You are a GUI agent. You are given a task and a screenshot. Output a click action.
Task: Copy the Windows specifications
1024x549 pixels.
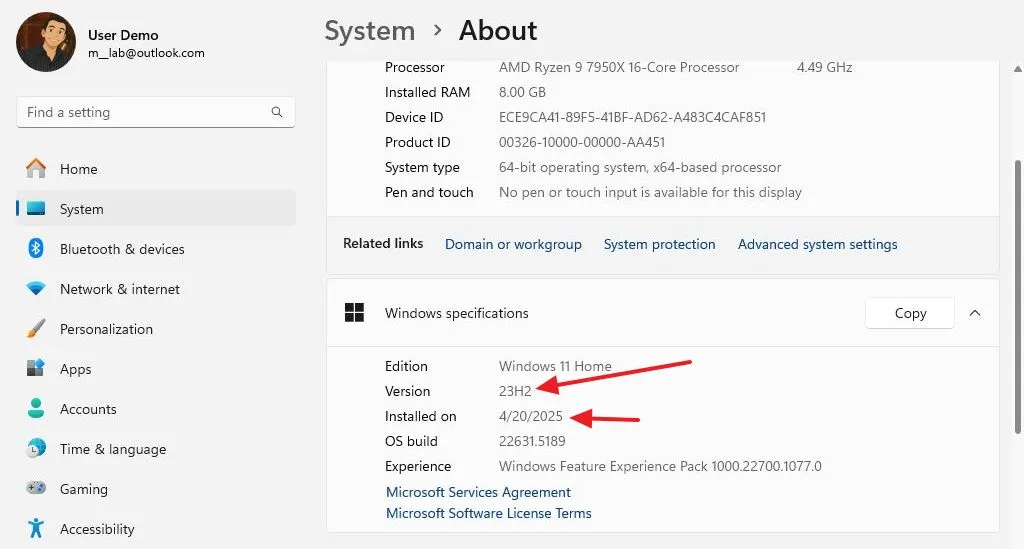910,313
